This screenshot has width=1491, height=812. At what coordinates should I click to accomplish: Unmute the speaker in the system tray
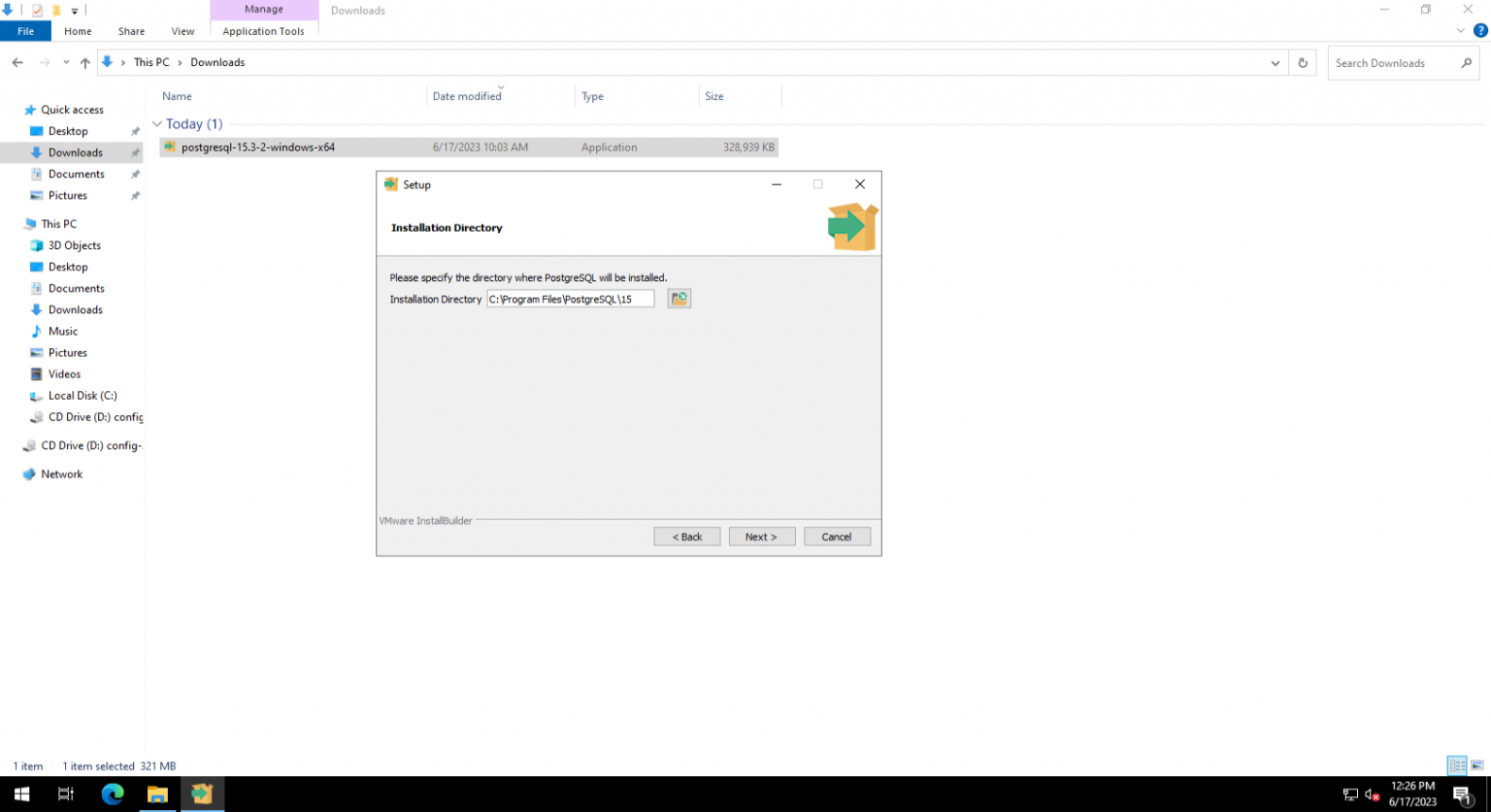[1370, 793]
